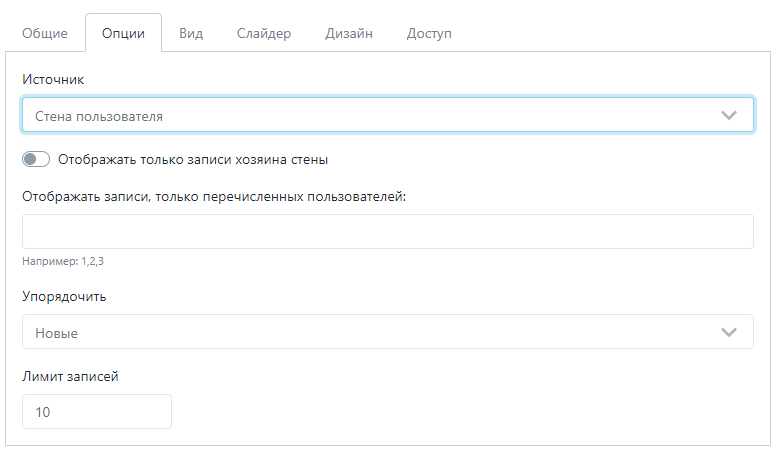Click label Отображать записи, только перечисленных пользователей

coord(214,197)
